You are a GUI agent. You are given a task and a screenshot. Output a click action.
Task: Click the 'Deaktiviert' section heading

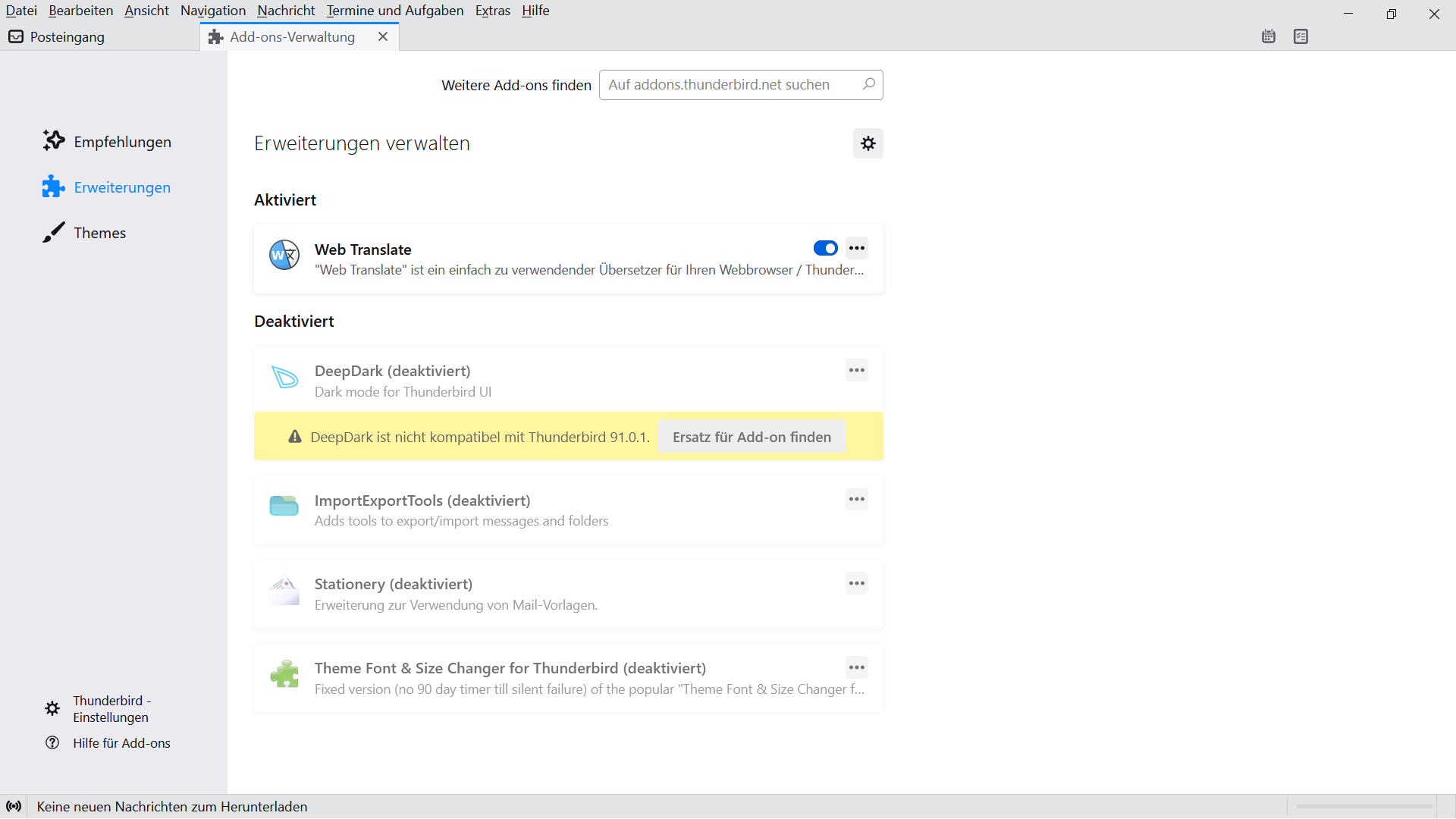[294, 322]
